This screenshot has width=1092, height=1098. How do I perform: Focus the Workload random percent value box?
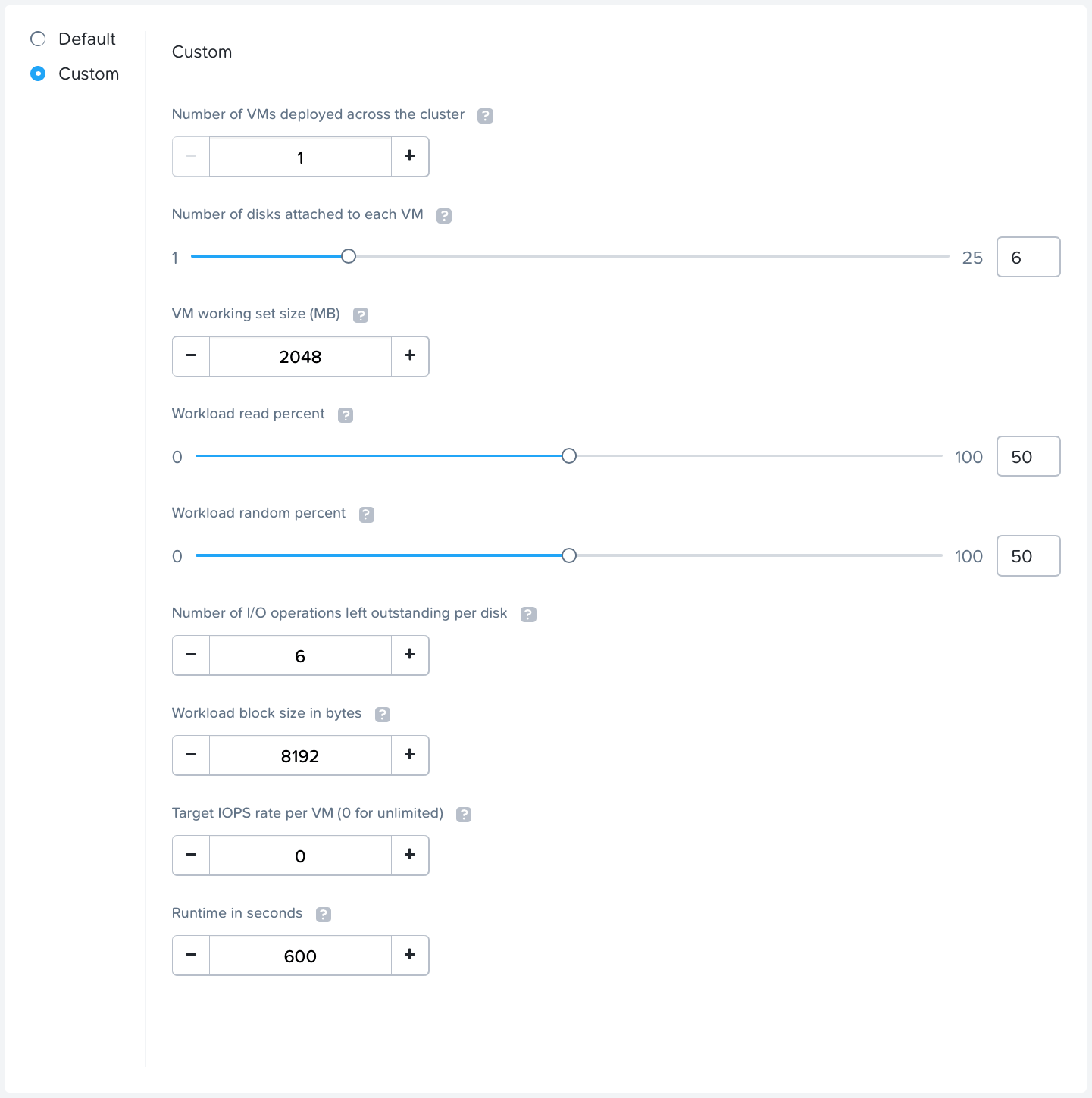[1028, 556]
